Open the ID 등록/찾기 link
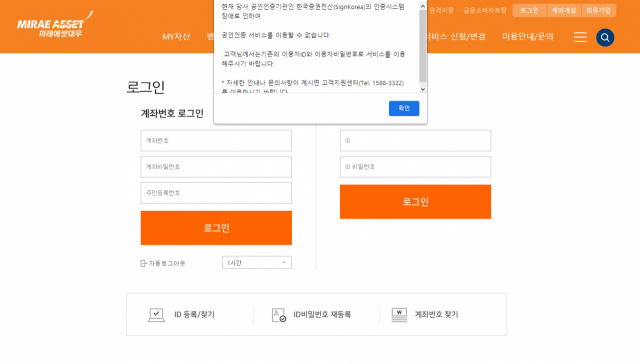This screenshot has width=640, height=364. [194, 315]
